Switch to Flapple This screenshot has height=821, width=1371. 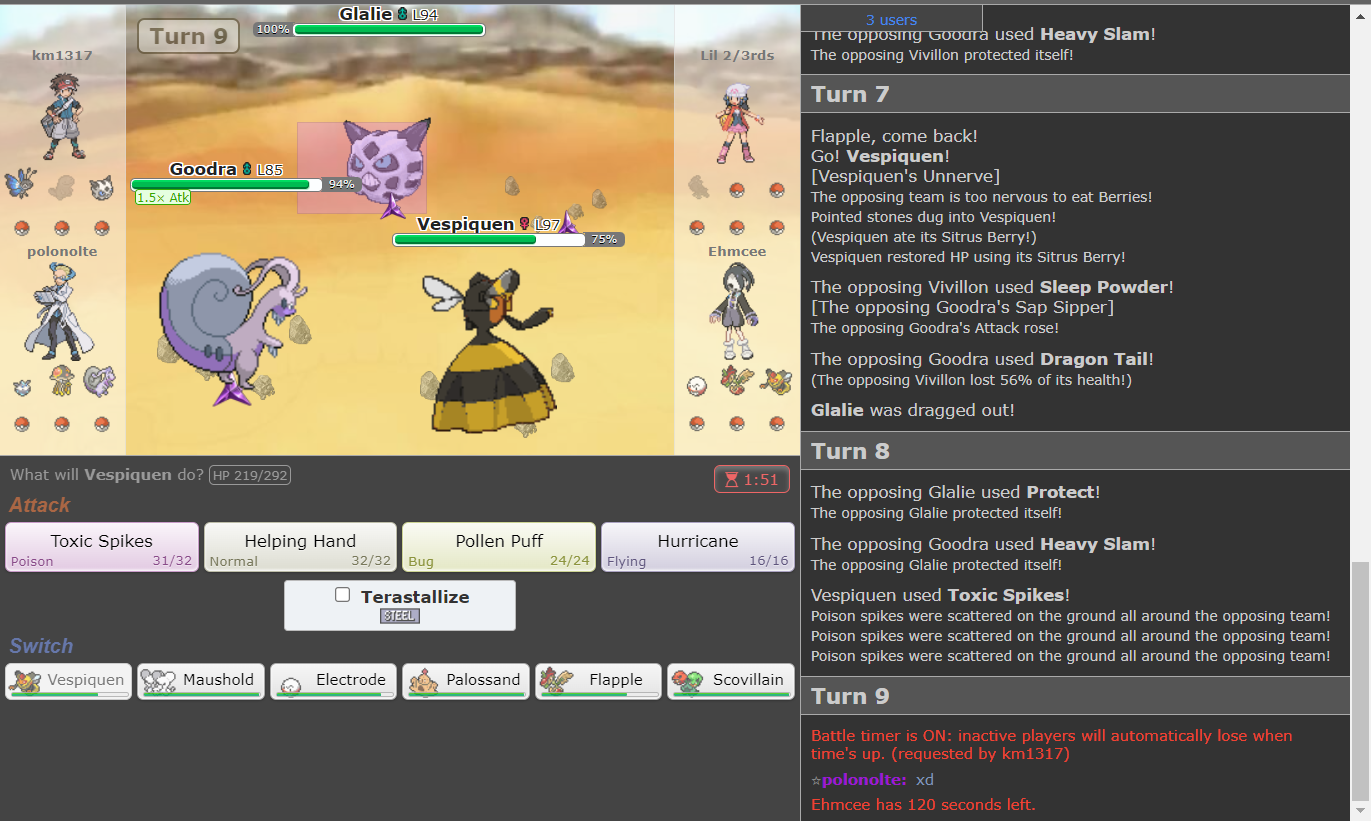(598, 681)
